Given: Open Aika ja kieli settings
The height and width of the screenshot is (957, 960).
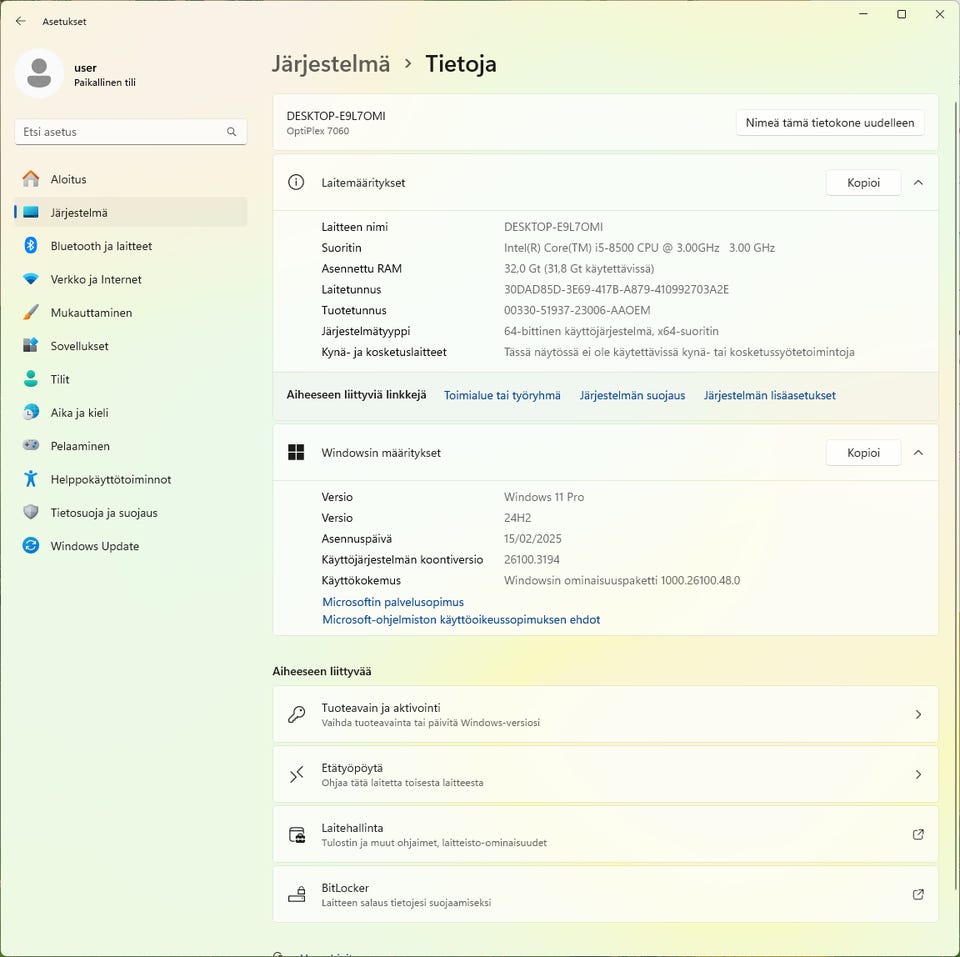Looking at the screenshot, I should 130,412.
